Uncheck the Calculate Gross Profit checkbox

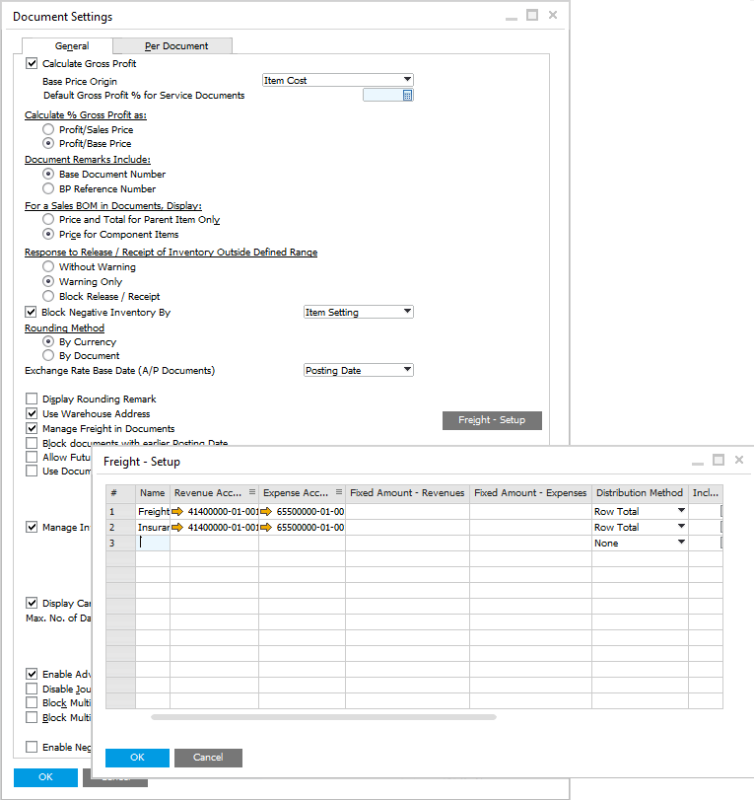pyautogui.click(x=31, y=64)
